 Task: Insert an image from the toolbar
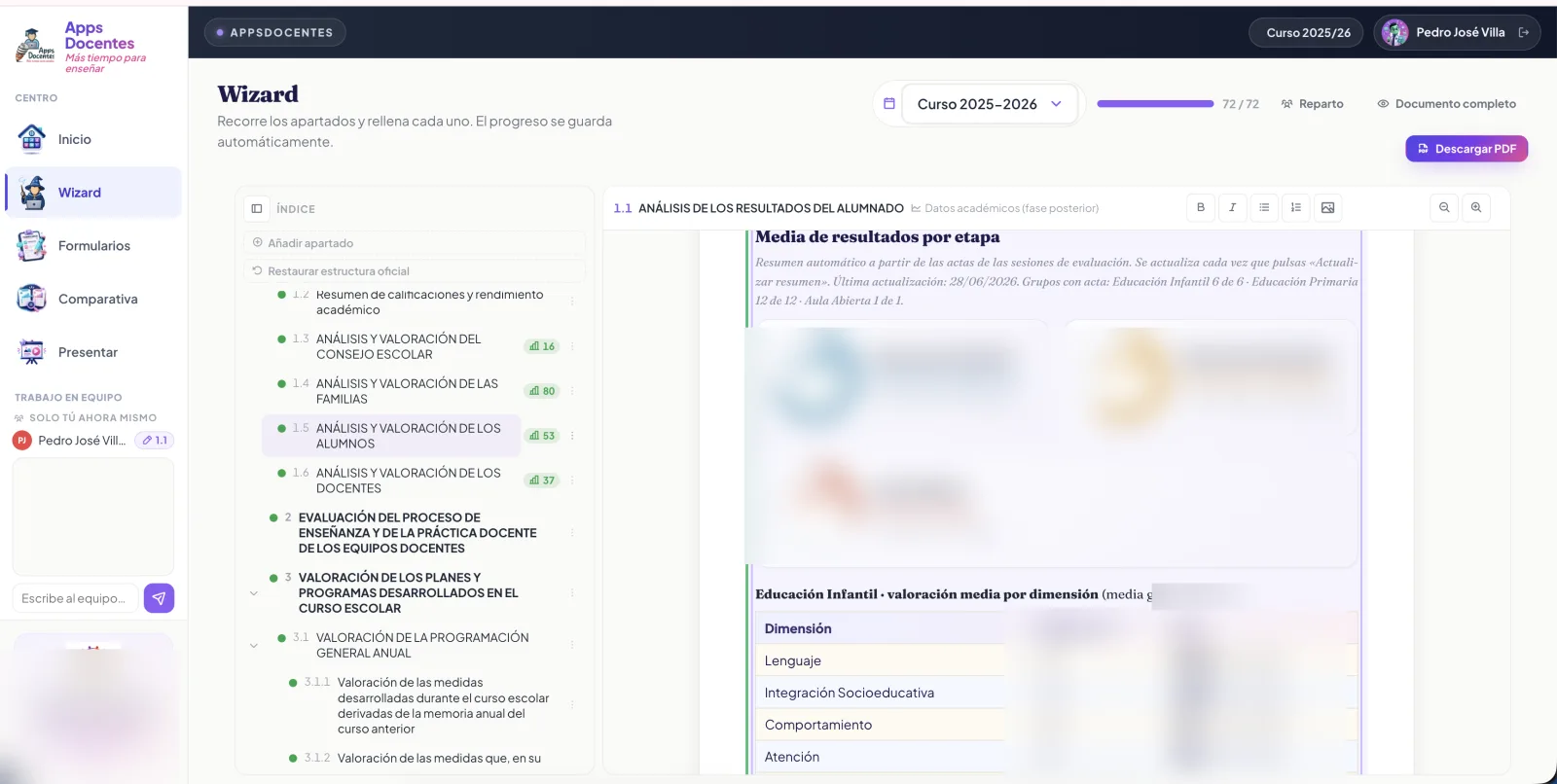(x=1327, y=207)
